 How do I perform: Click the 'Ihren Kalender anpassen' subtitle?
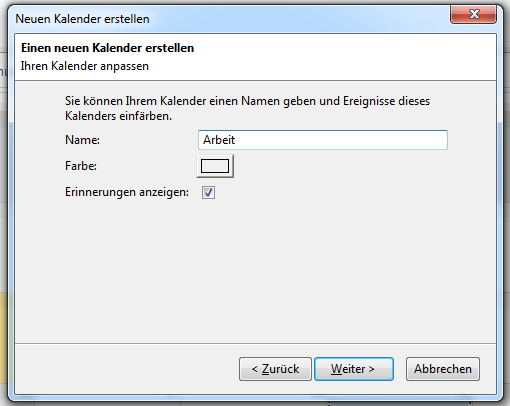tap(85, 66)
